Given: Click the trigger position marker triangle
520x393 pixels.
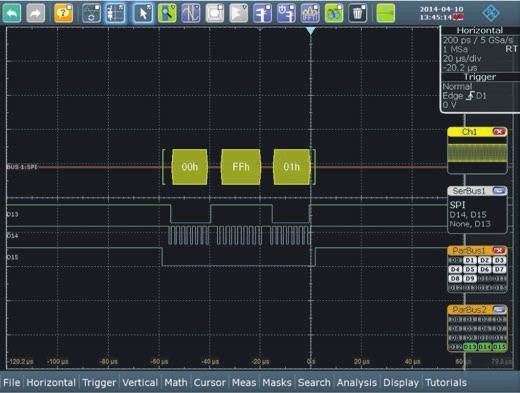Looking at the screenshot, I should point(311,31).
